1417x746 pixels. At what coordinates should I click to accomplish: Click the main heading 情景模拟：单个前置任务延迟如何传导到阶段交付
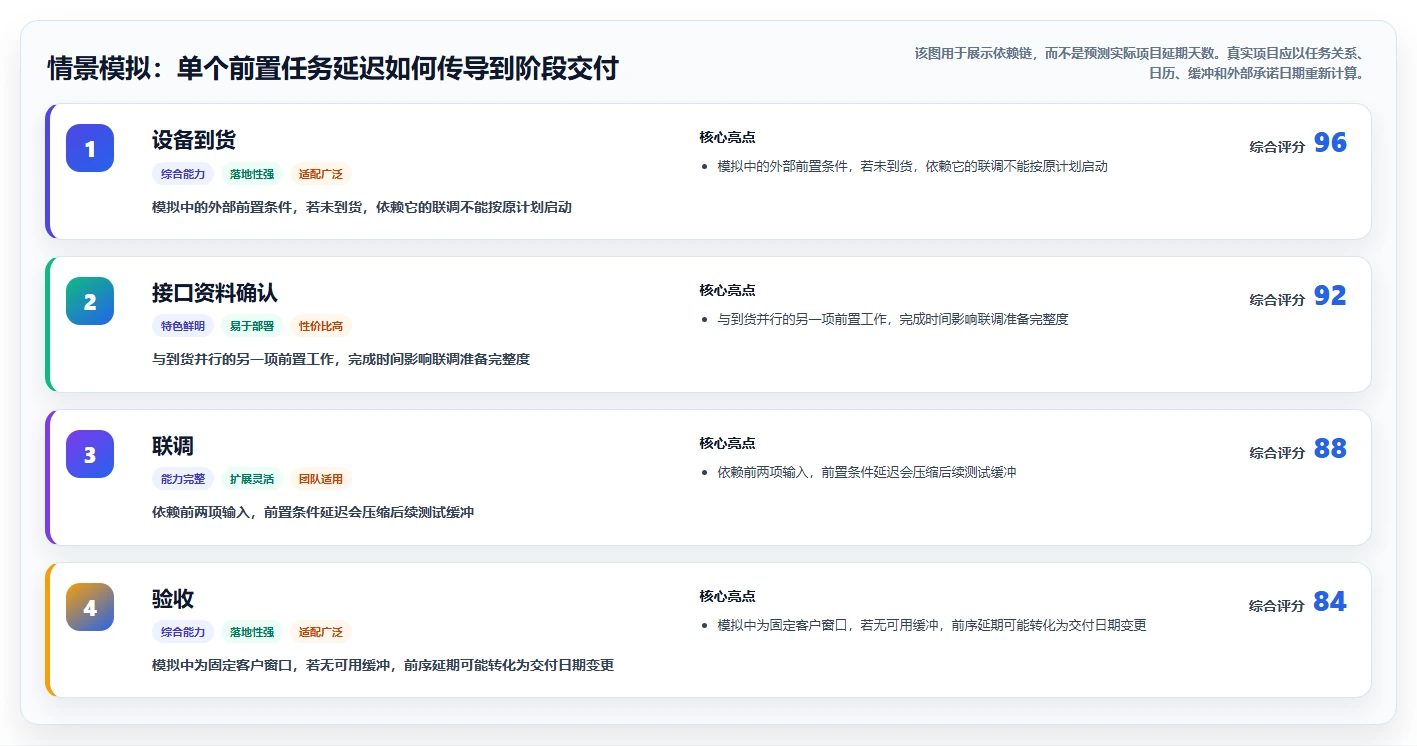tap(333, 69)
